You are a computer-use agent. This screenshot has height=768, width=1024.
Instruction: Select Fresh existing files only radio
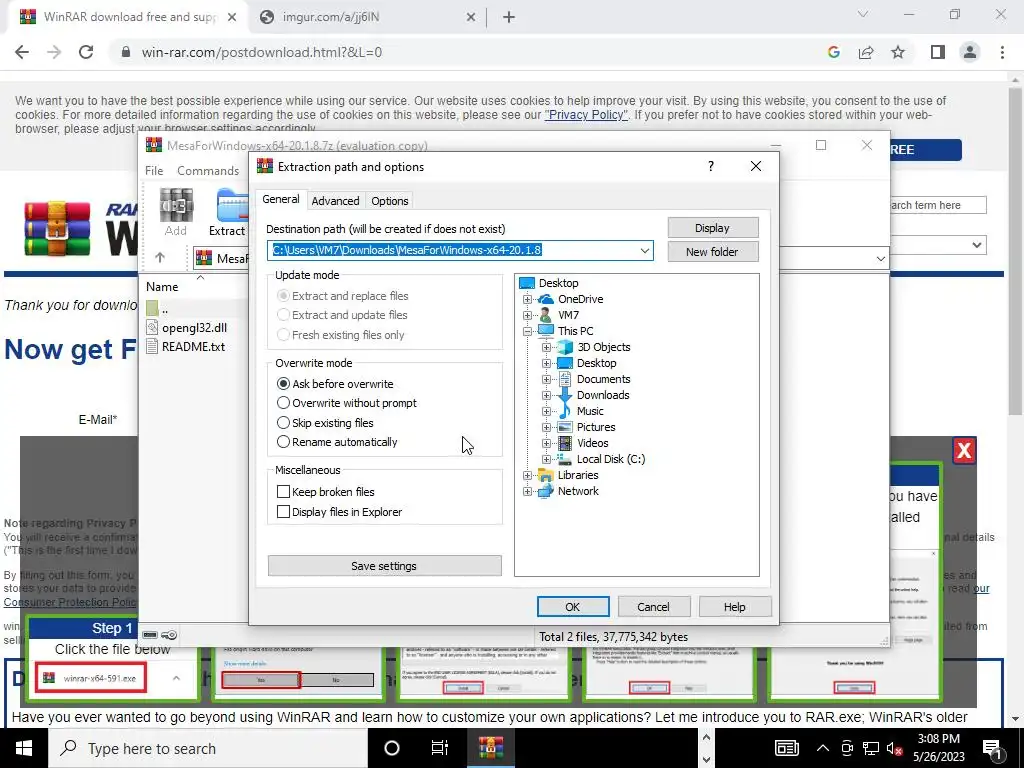283,334
